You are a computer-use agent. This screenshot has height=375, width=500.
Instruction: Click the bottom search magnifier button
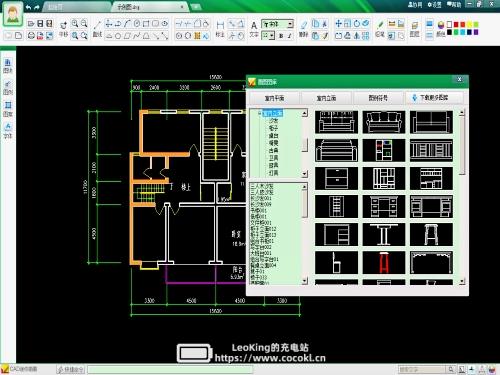click(x=451, y=369)
